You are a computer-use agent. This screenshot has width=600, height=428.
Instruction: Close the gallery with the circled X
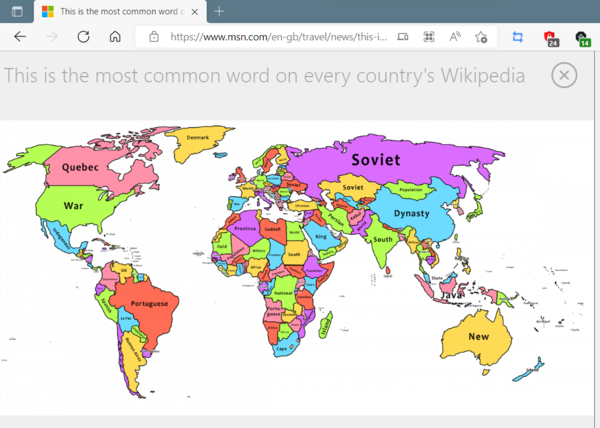(x=564, y=75)
